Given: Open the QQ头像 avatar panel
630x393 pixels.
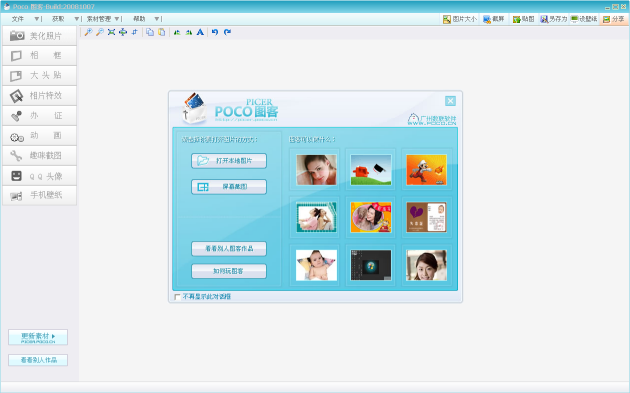Looking at the screenshot, I should 39,176.
